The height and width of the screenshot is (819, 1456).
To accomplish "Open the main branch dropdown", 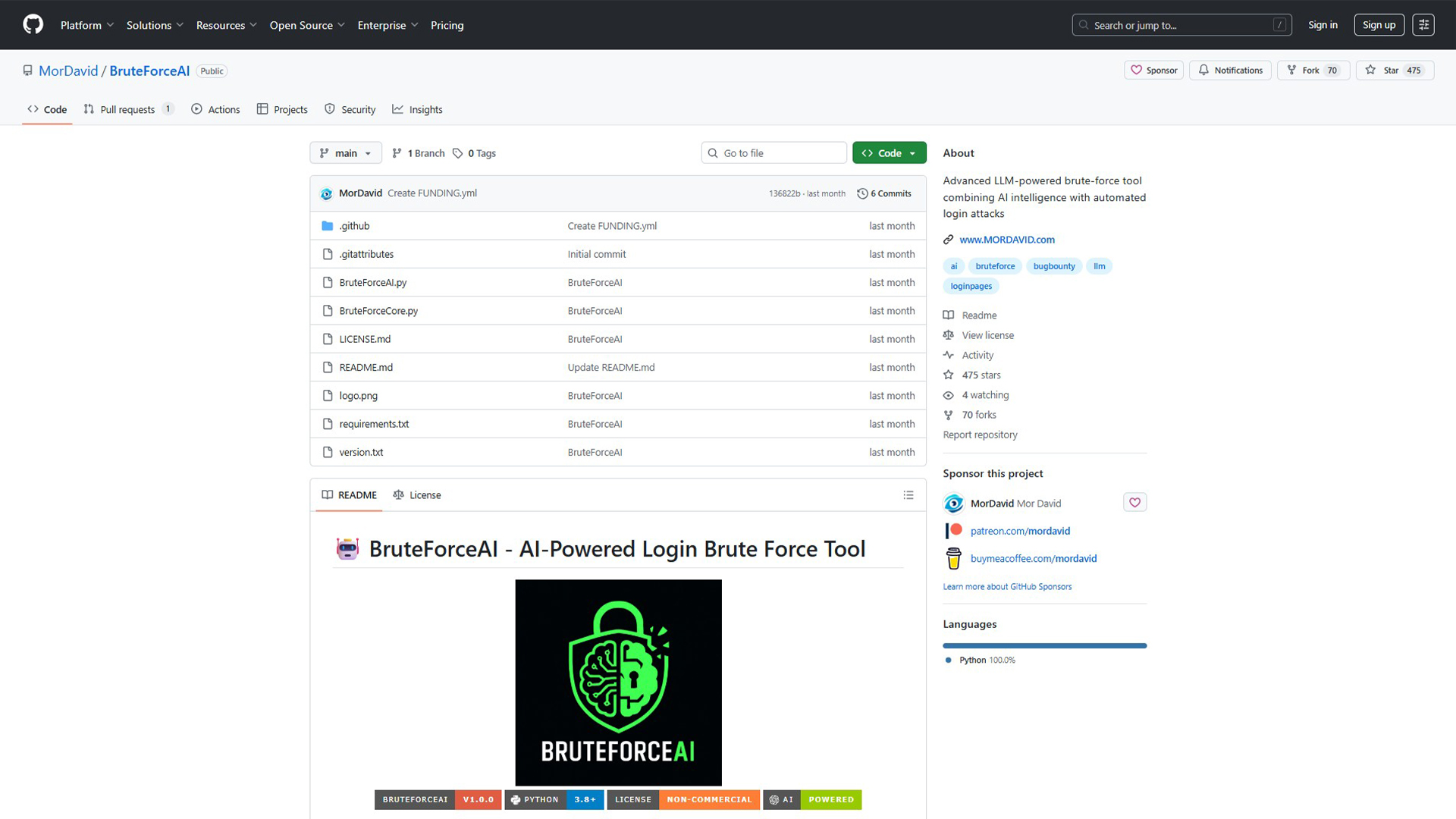I will [x=346, y=152].
